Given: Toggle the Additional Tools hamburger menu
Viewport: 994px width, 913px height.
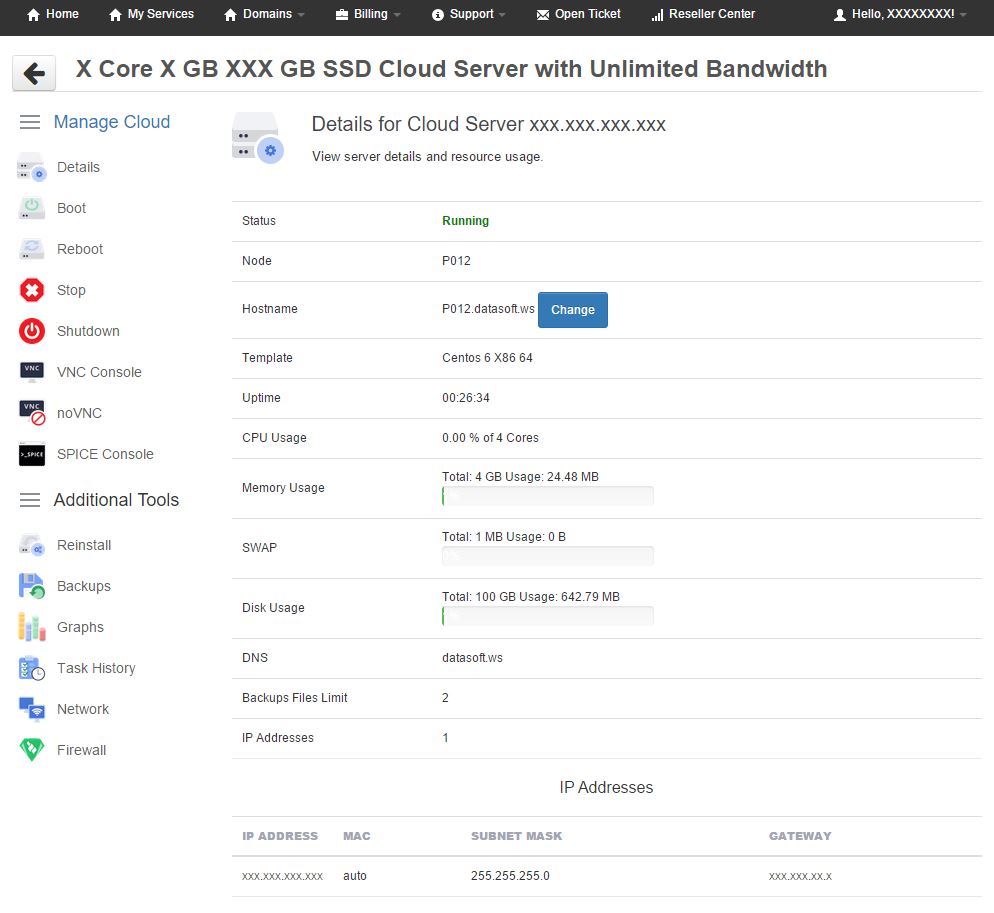Looking at the screenshot, I should (x=30, y=500).
